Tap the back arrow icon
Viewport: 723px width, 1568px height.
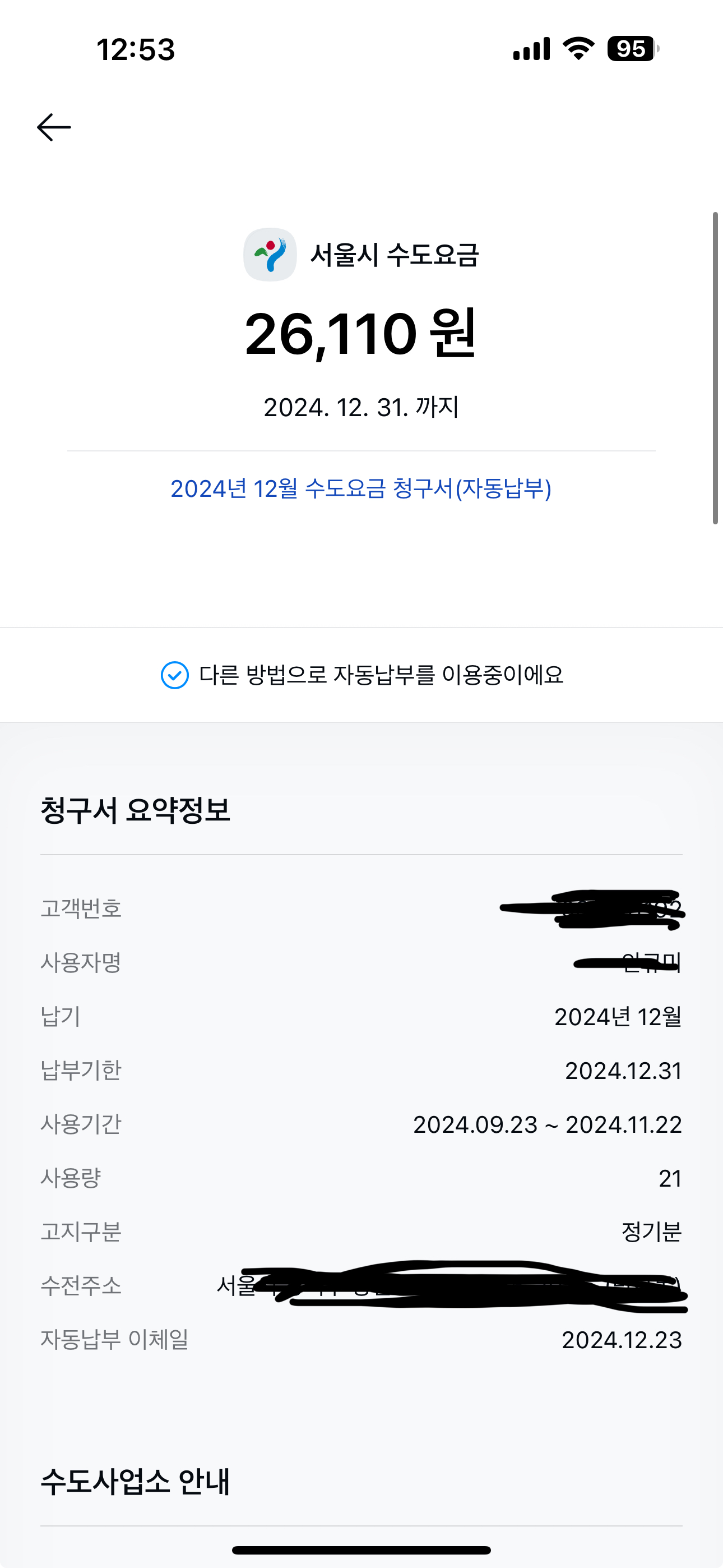(x=54, y=127)
